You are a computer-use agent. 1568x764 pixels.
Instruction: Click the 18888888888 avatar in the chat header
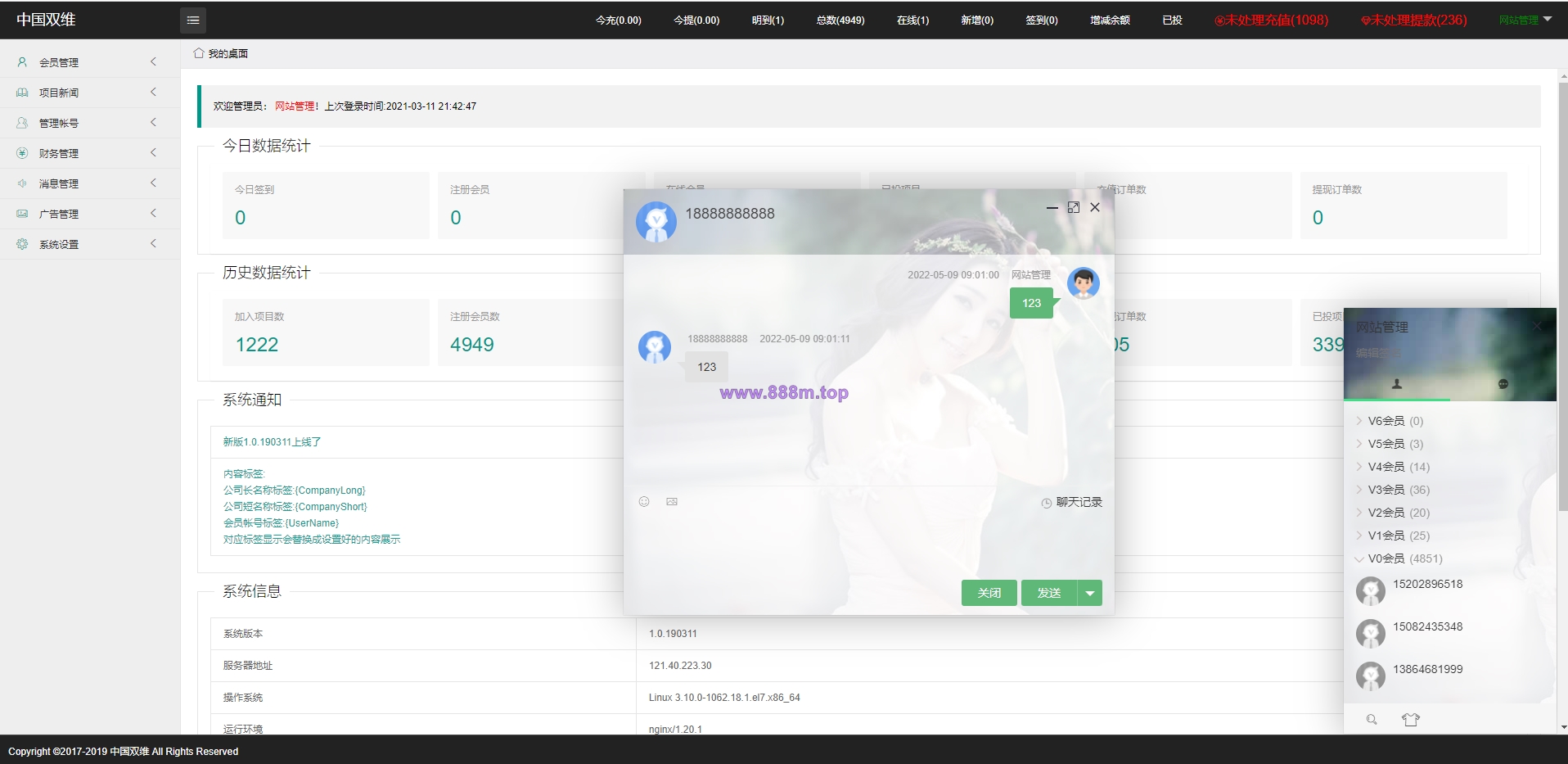656,222
